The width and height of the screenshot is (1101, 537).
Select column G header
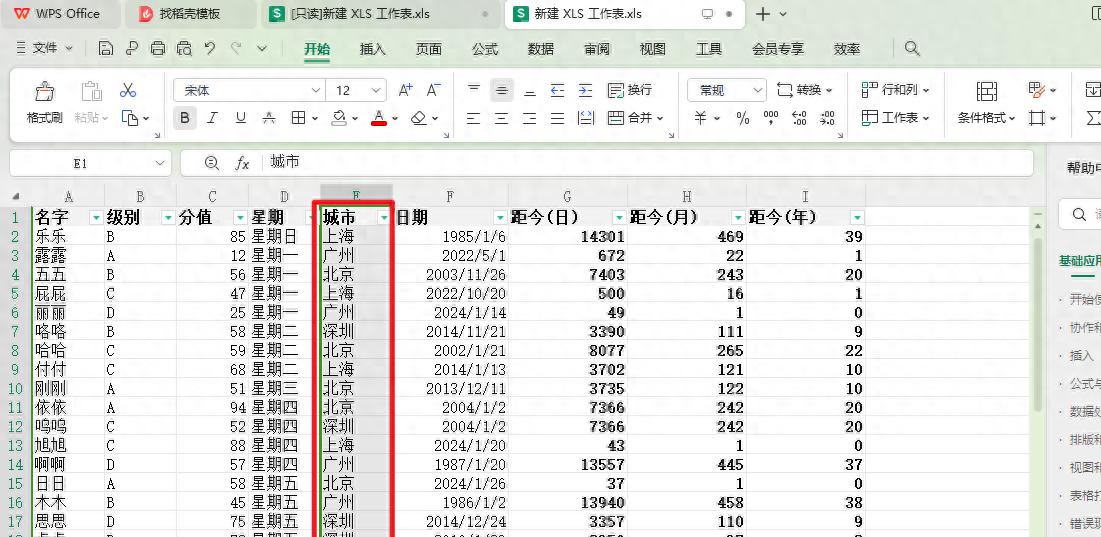pos(567,196)
